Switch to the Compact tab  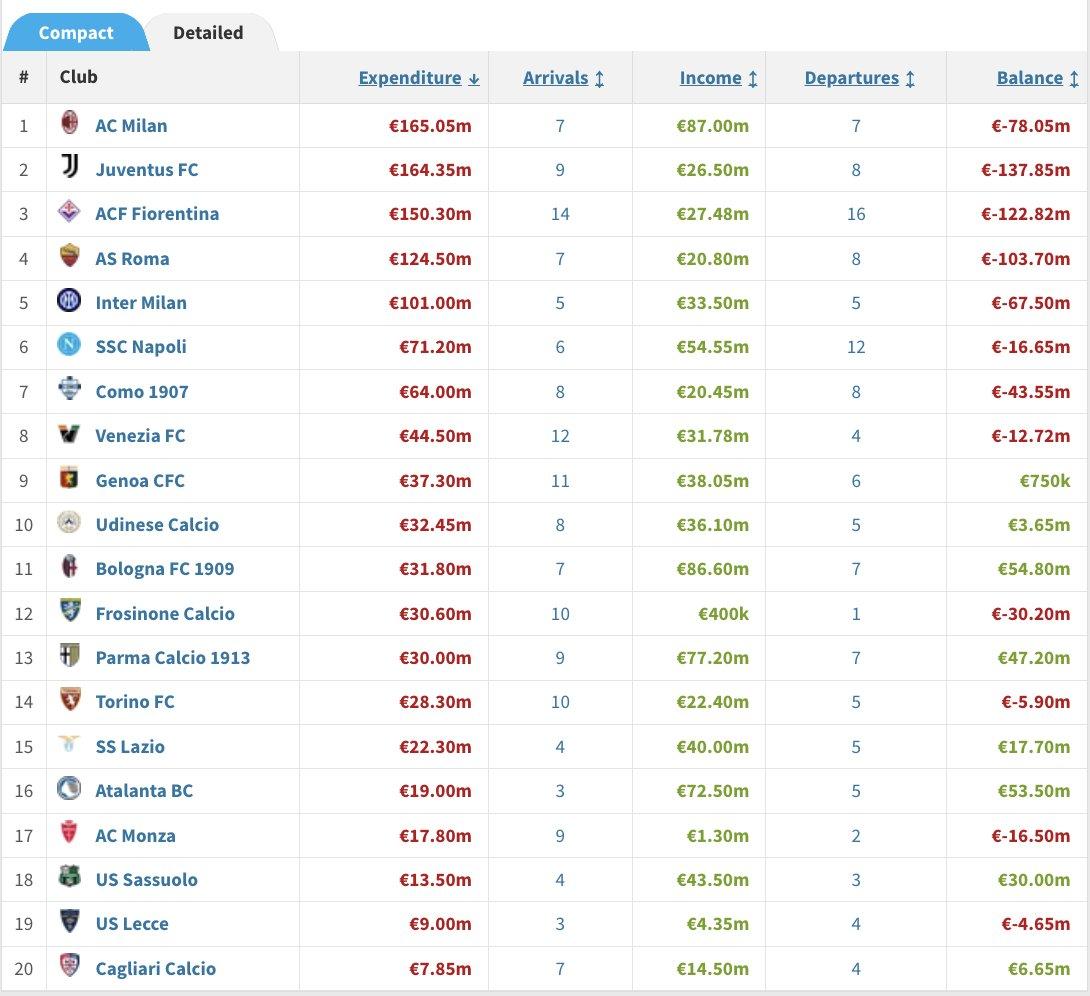click(76, 33)
